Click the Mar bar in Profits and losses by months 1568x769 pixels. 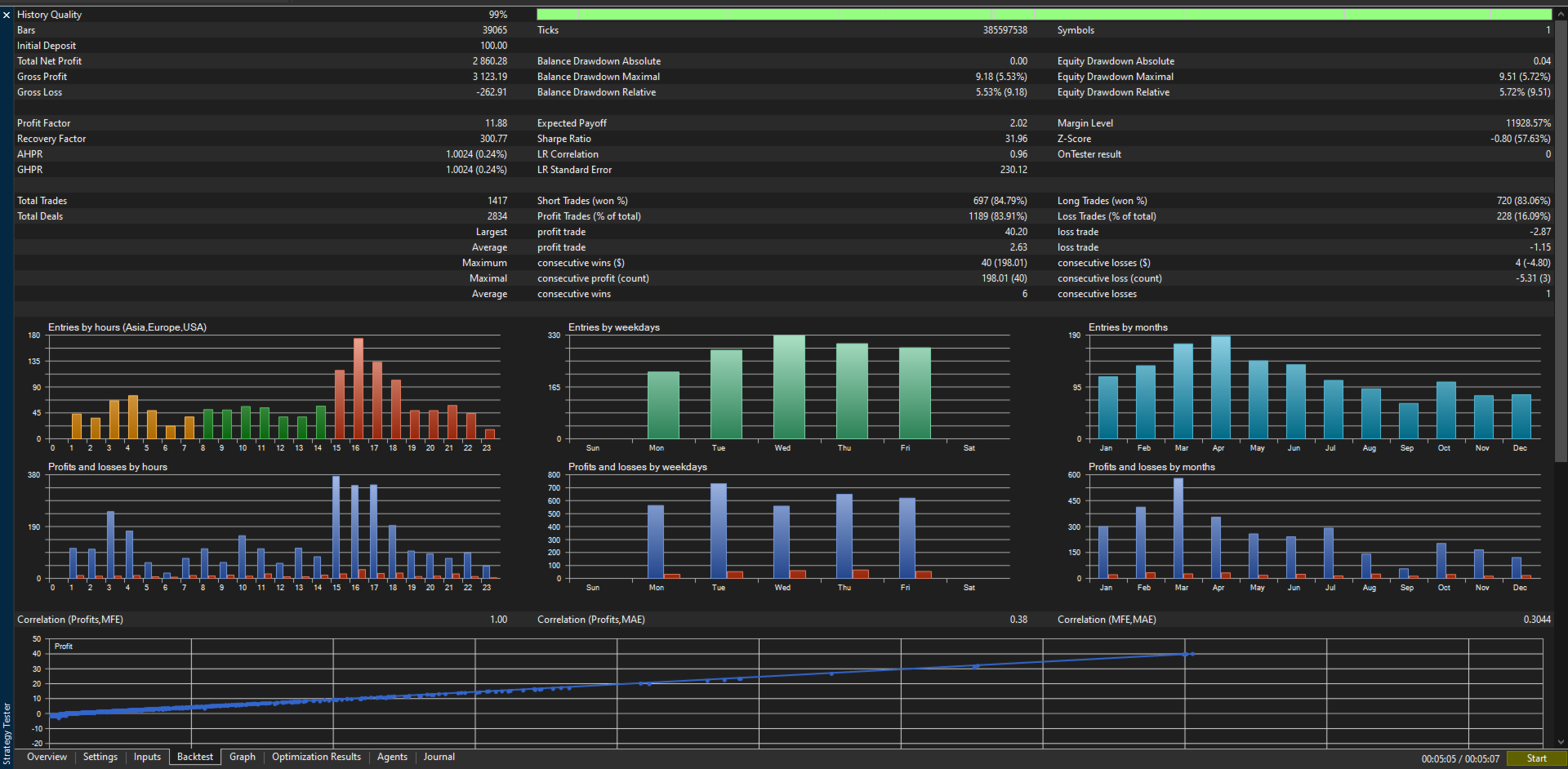[1178, 528]
